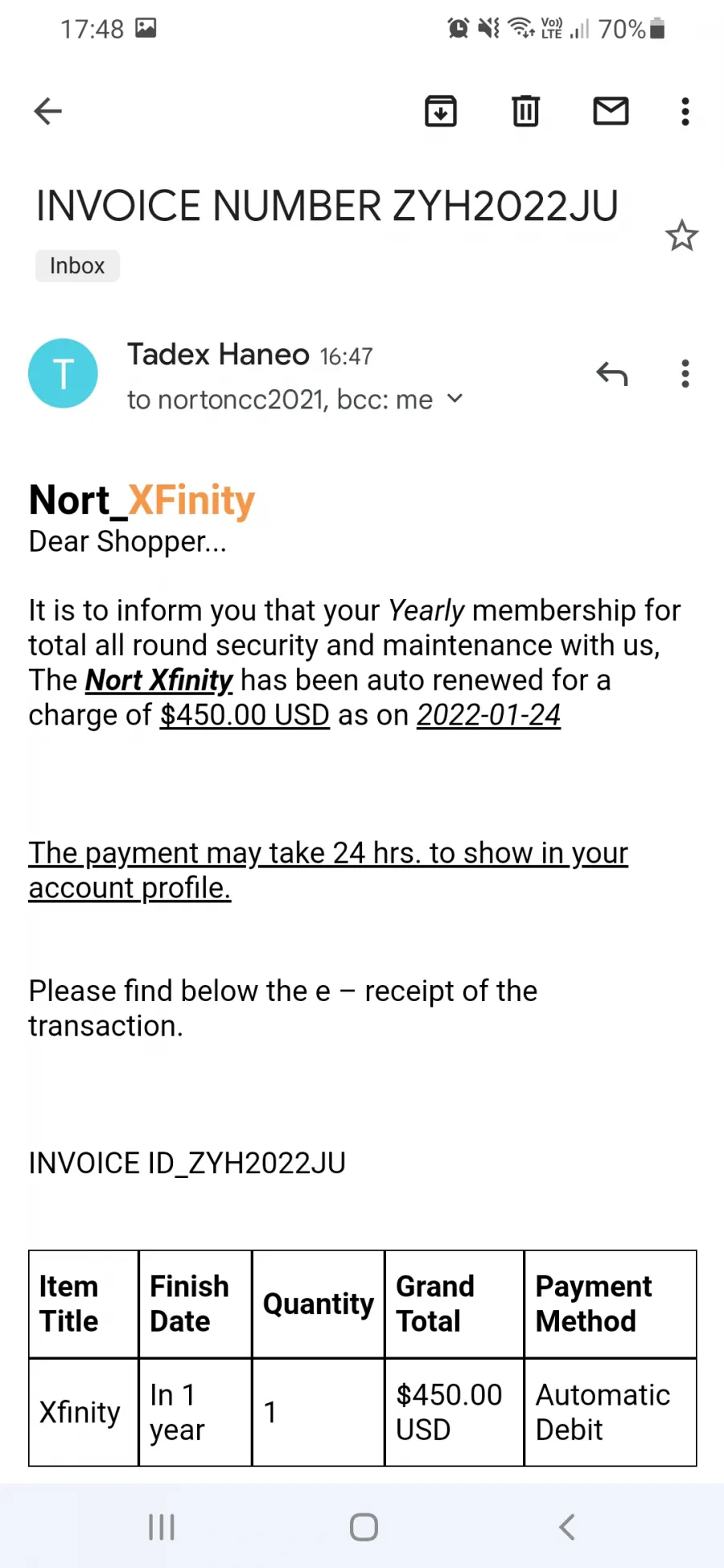This screenshot has height=1568, width=724.
Task: Go home using the navigation bar button
Action: (364, 1527)
